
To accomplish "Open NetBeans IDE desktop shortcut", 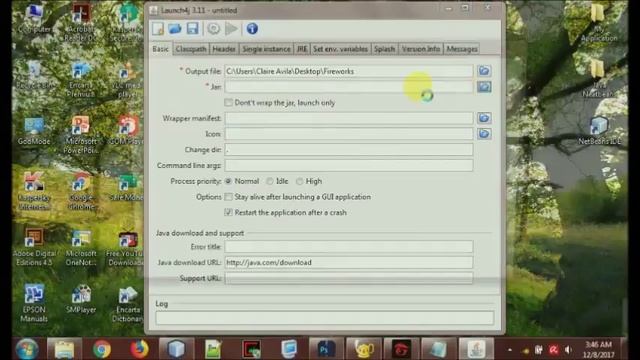I will 599,131.
